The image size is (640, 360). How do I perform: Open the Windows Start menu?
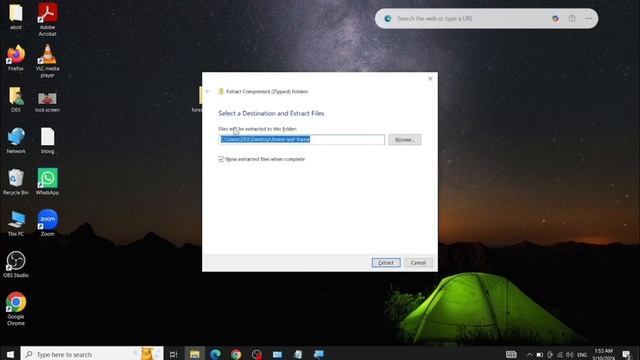[x=10, y=354]
